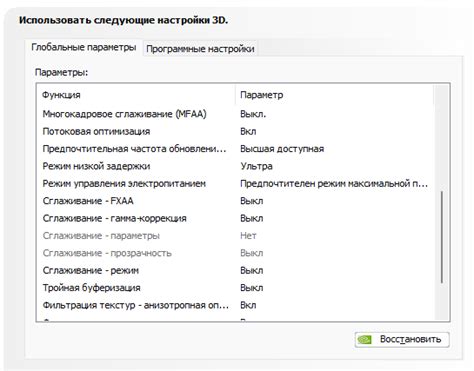
Task: Select the Предпочтительная частота обновления row
Action: 235,149
